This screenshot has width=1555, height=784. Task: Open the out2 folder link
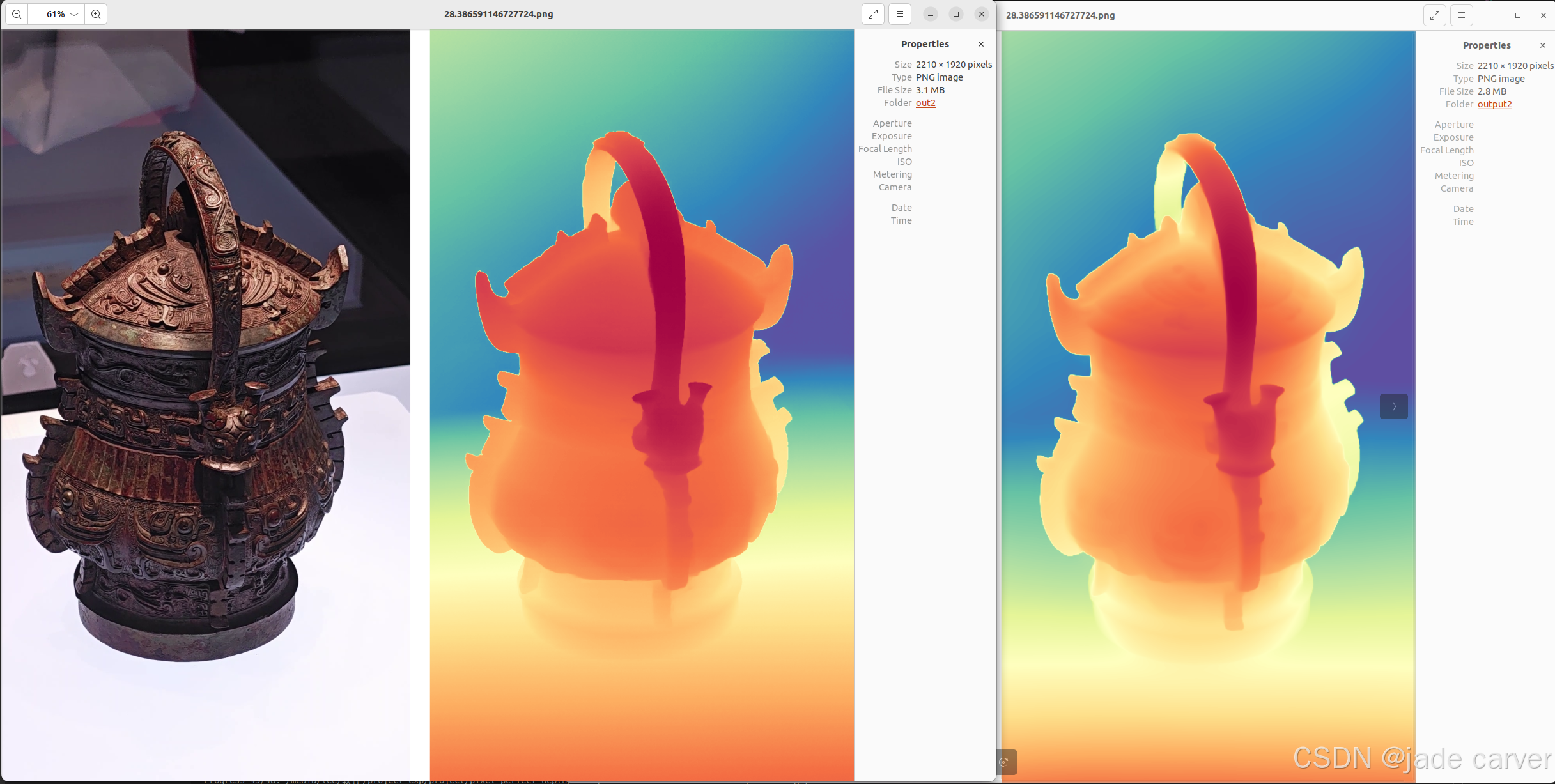pos(925,103)
